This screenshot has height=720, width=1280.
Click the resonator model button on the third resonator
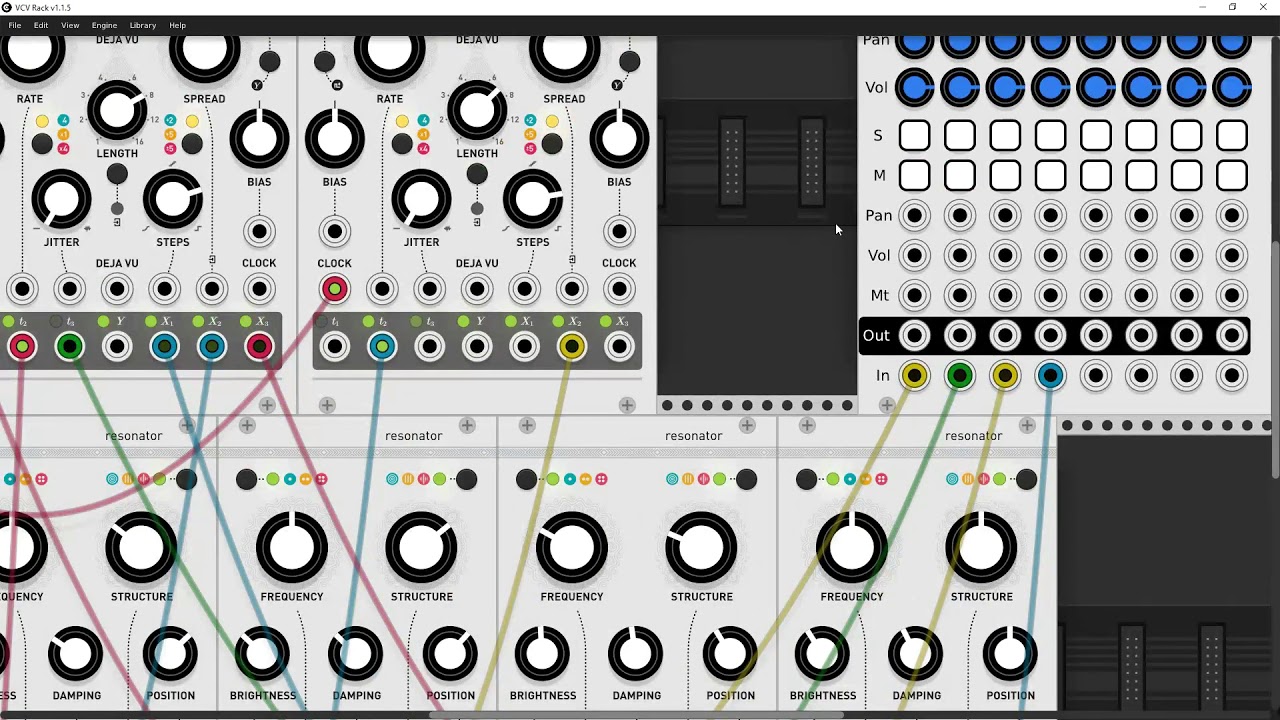[746, 479]
